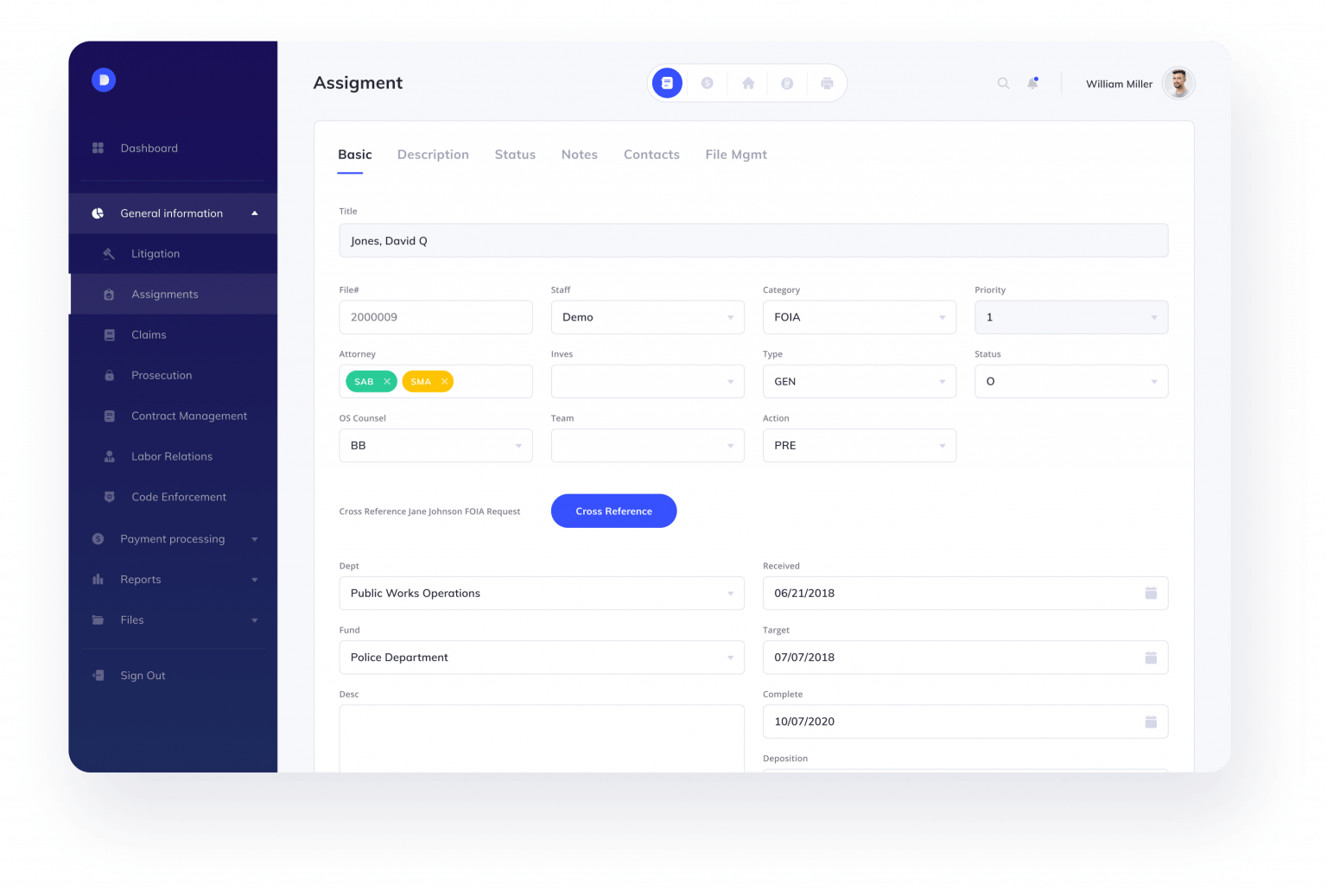Open the notifications bell icon
Screen dimensions: 1327x896
[x=1032, y=83]
